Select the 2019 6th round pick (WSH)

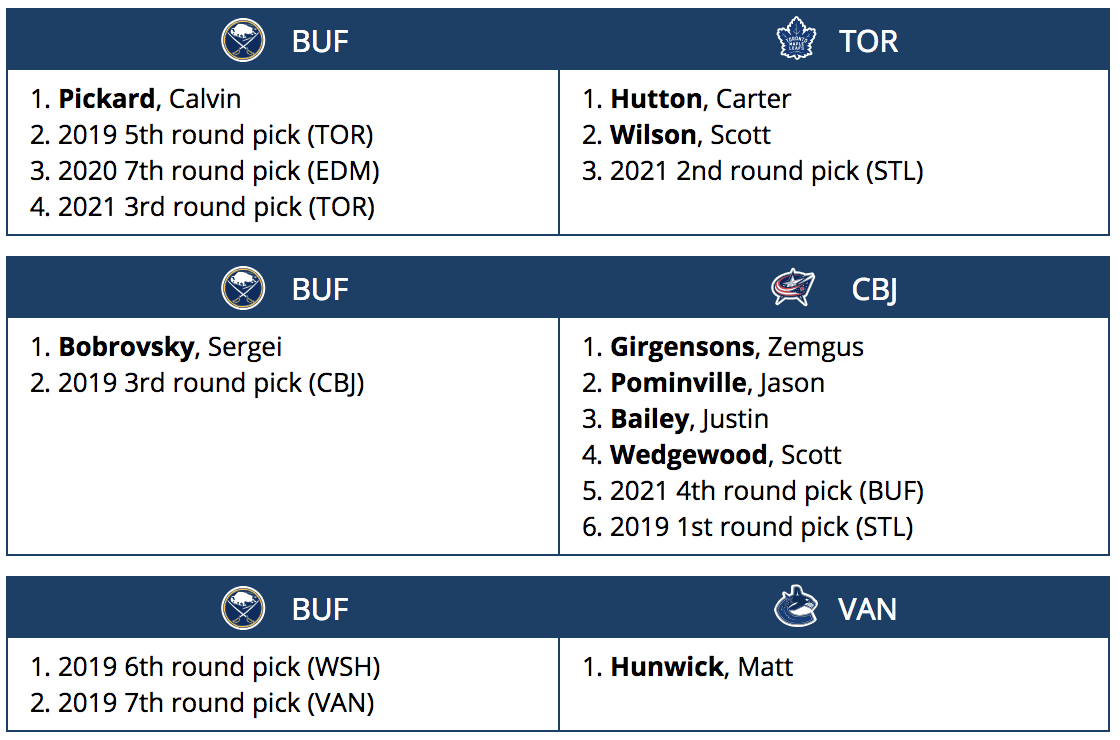point(219,667)
